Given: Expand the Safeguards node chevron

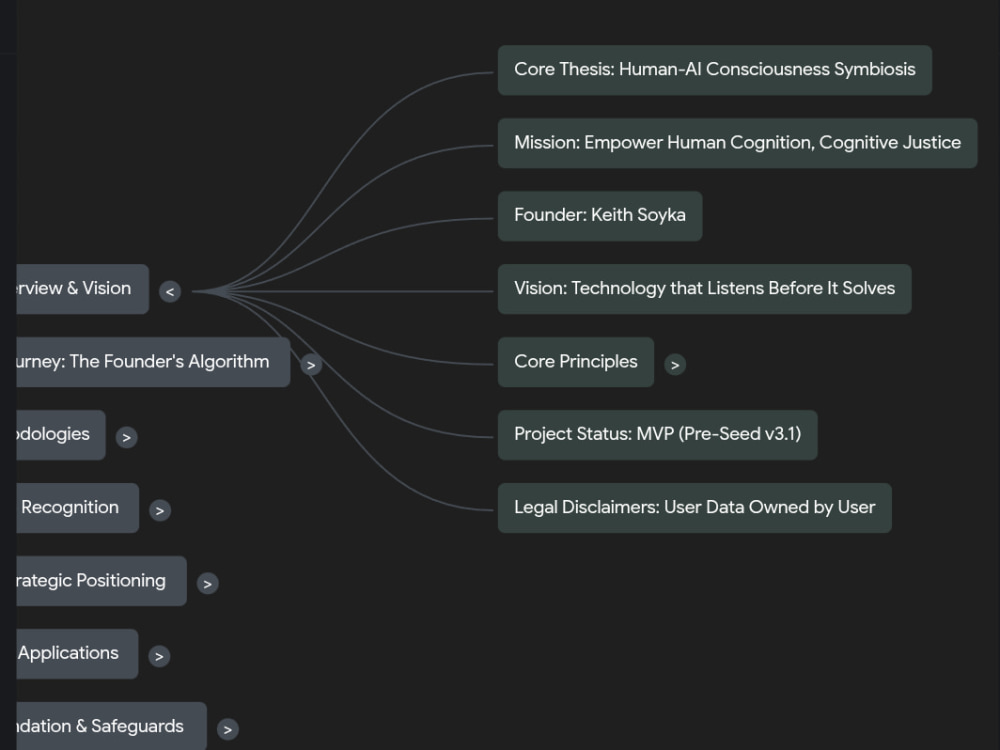Looking at the screenshot, I should tap(228, 729).
